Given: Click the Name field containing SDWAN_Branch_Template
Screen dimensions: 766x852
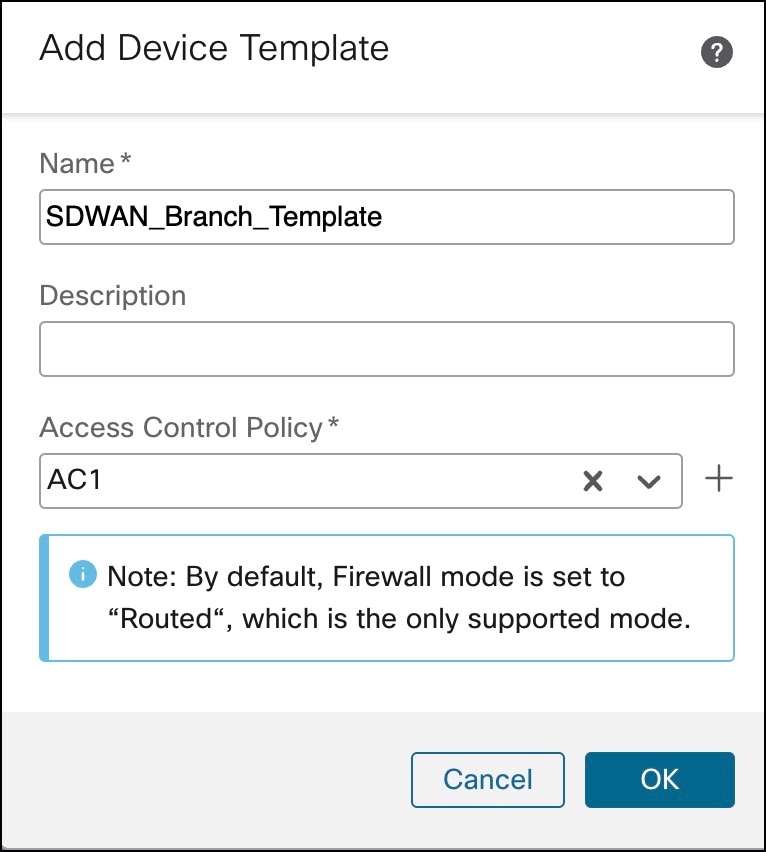Looking at the screenshot, I should click(x=386, y=216).
